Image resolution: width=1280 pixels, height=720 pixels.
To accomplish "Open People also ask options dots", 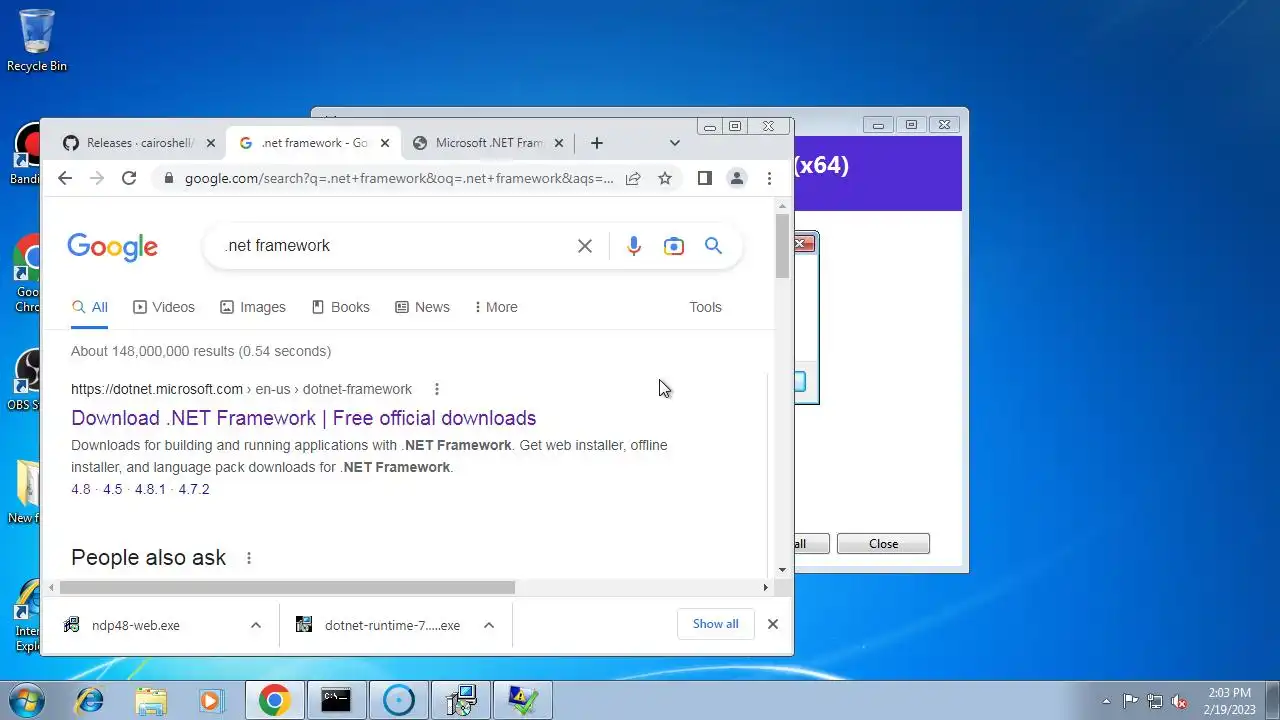I will pyautogui.click(x=249, y=558).
